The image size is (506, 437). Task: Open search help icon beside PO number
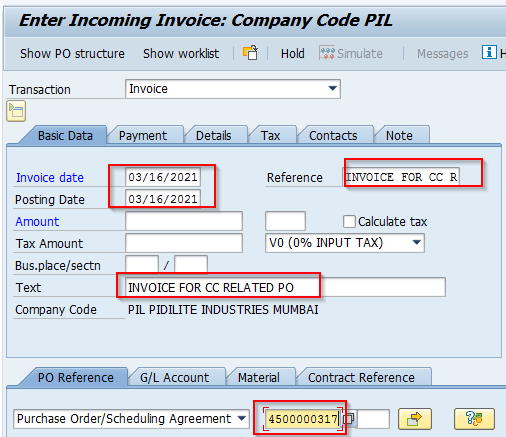click(350, 418)
